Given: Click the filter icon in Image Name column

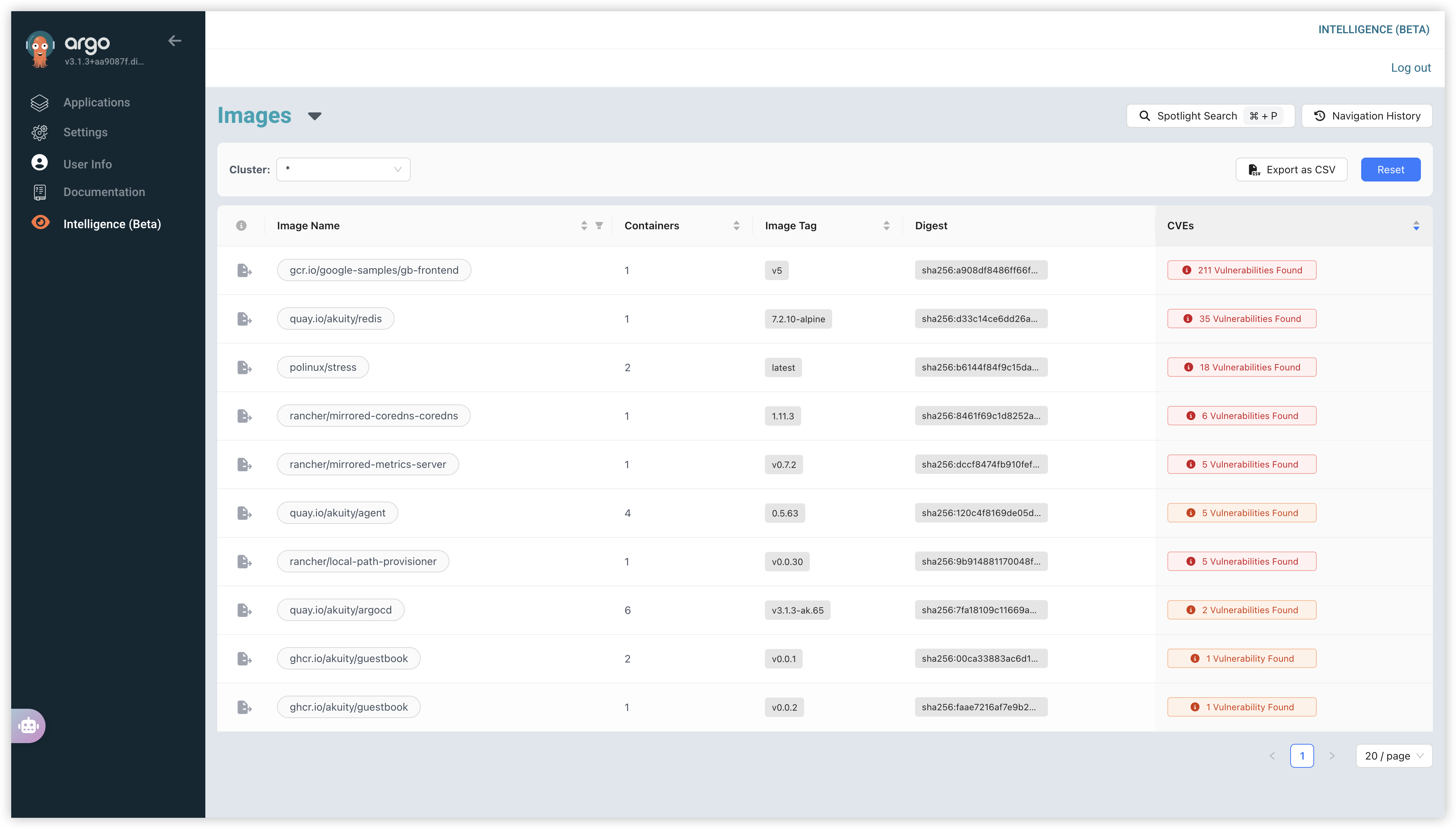Looking at the screenshot, I should [599, 226].
